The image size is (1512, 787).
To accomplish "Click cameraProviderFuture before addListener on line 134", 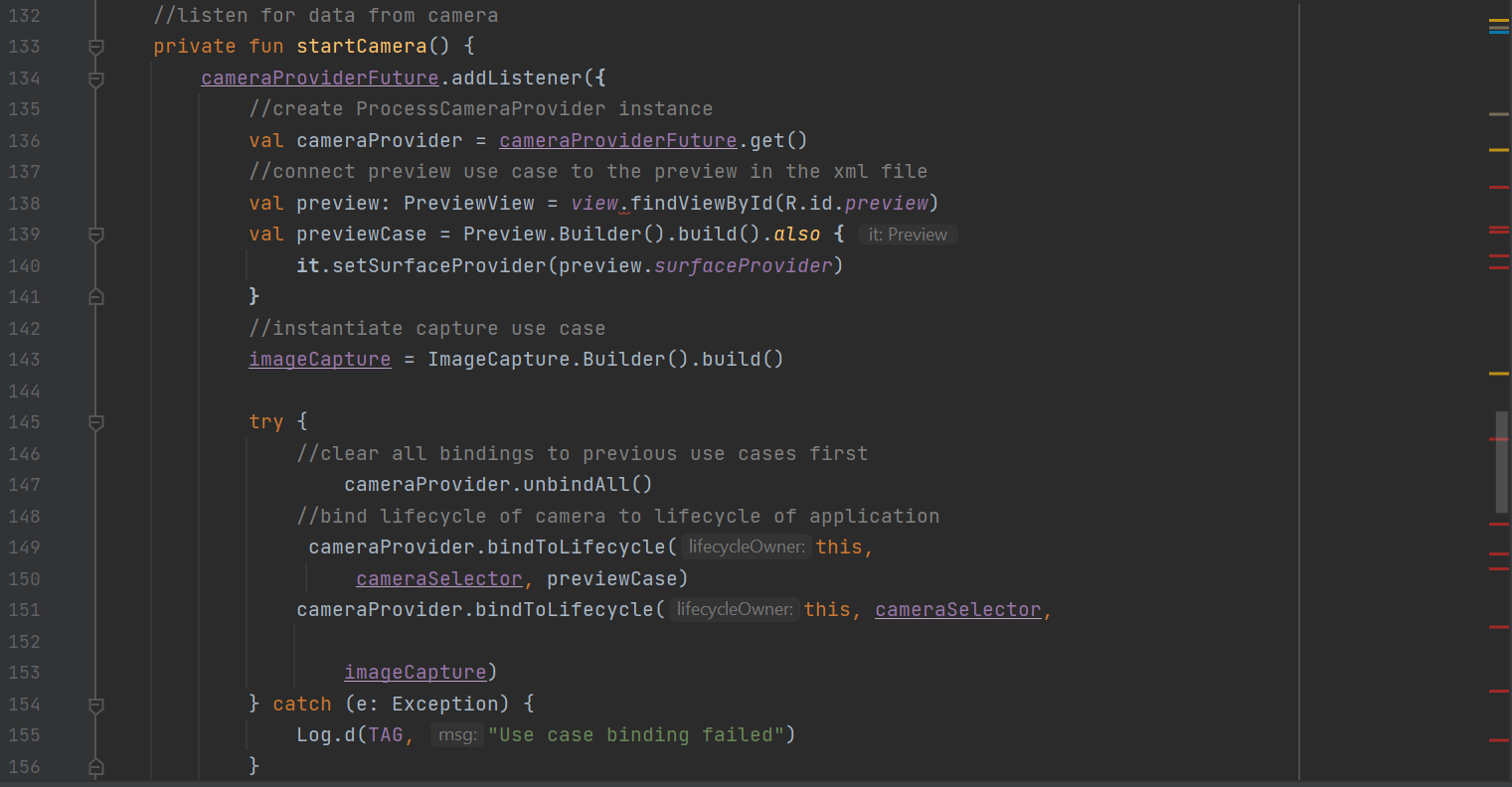I will 320,78.
